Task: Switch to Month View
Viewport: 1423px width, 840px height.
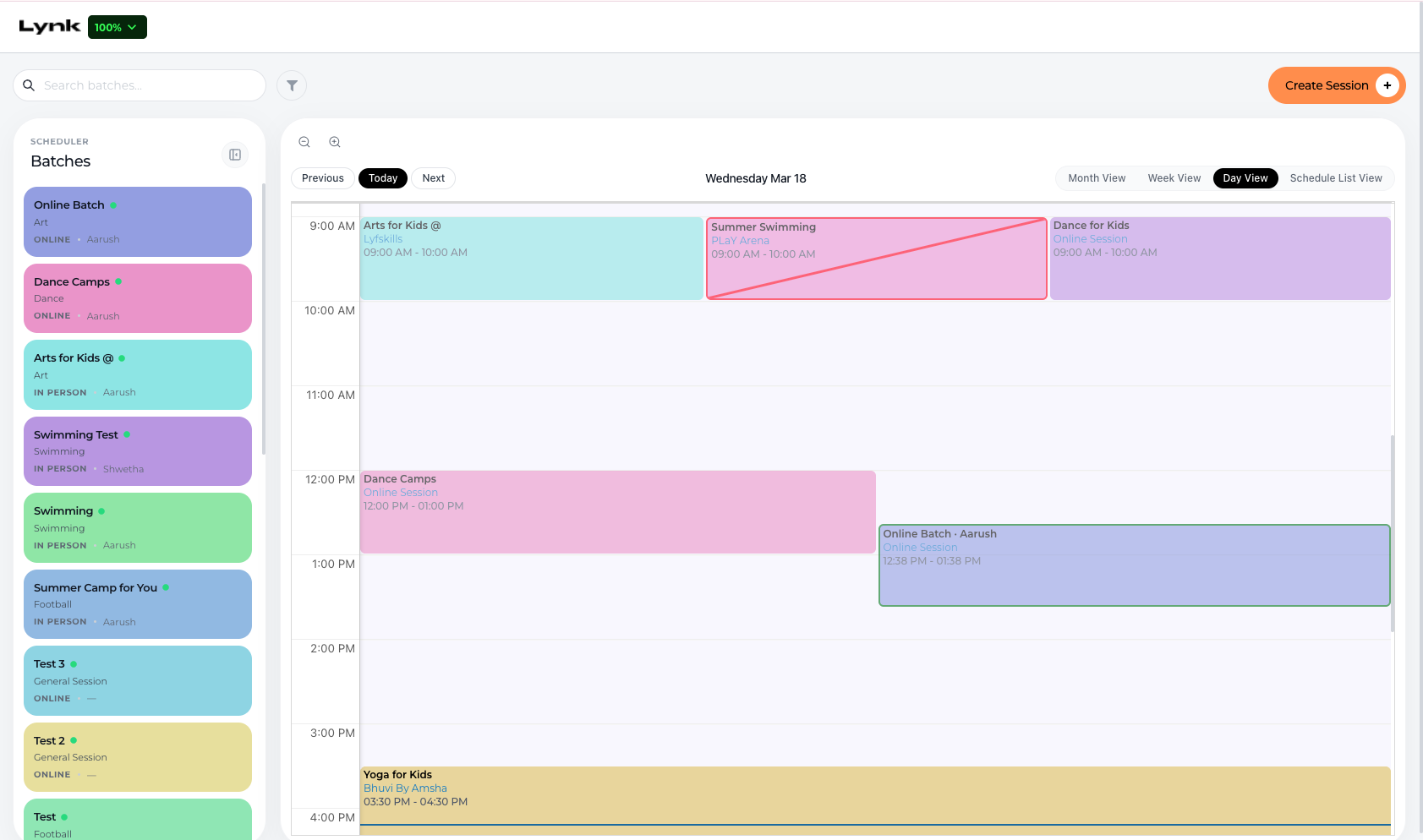Action: tap(1097, 178)
